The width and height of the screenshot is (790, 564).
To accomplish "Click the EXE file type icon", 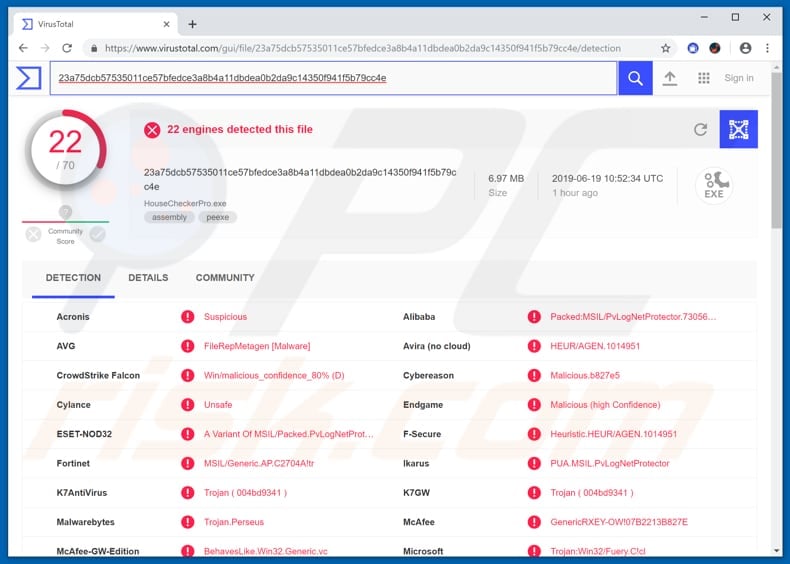I will 714,185.
